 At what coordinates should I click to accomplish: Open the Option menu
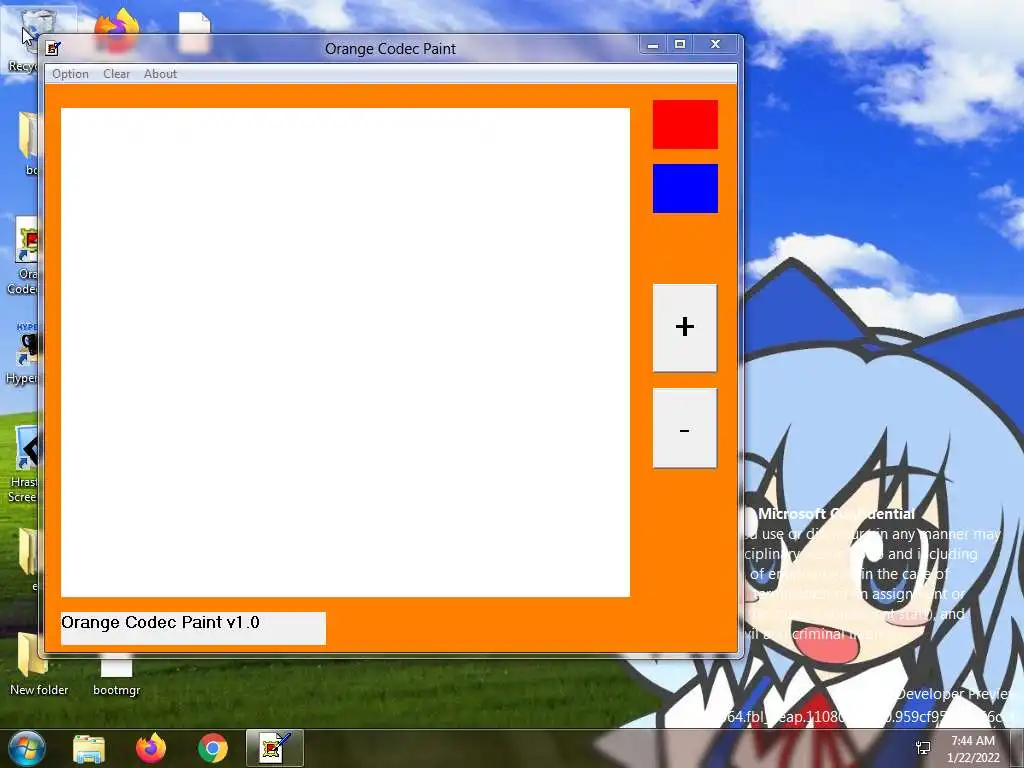point(70,74)
